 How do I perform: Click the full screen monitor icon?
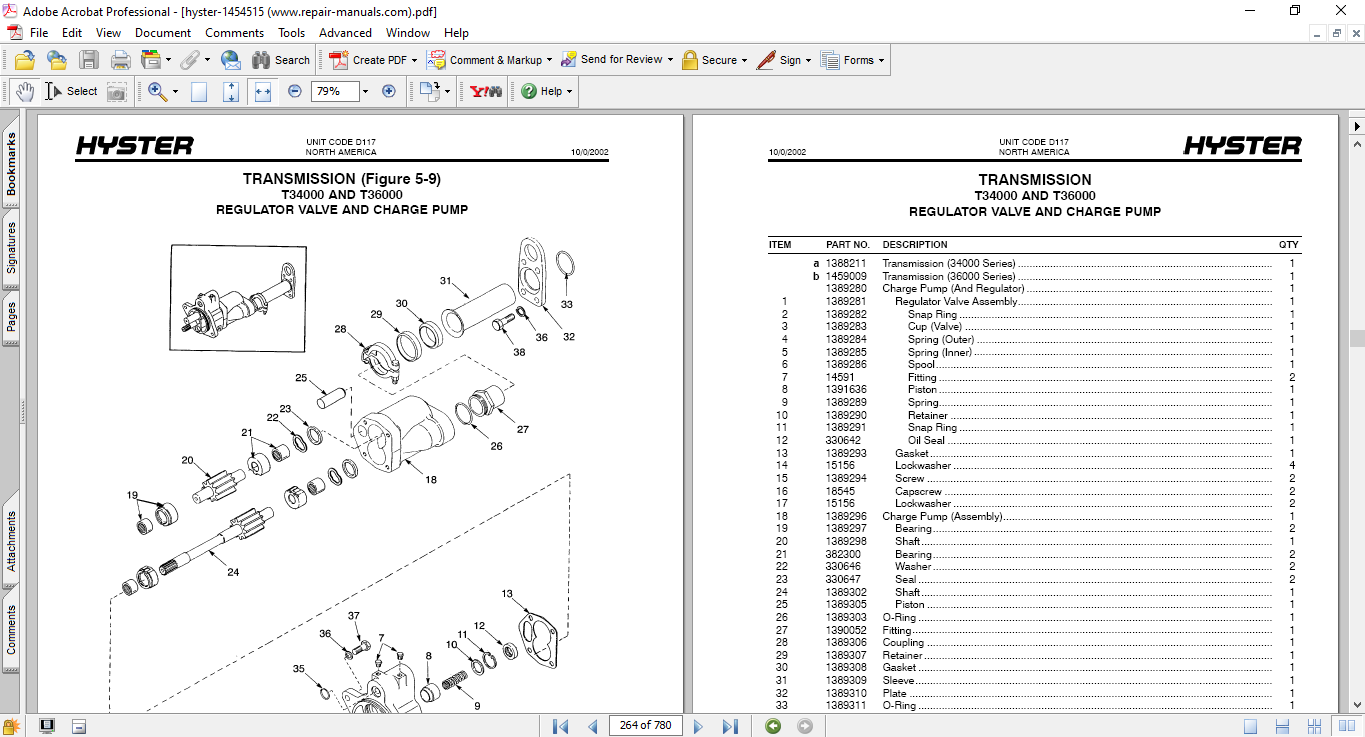(46, 726)
